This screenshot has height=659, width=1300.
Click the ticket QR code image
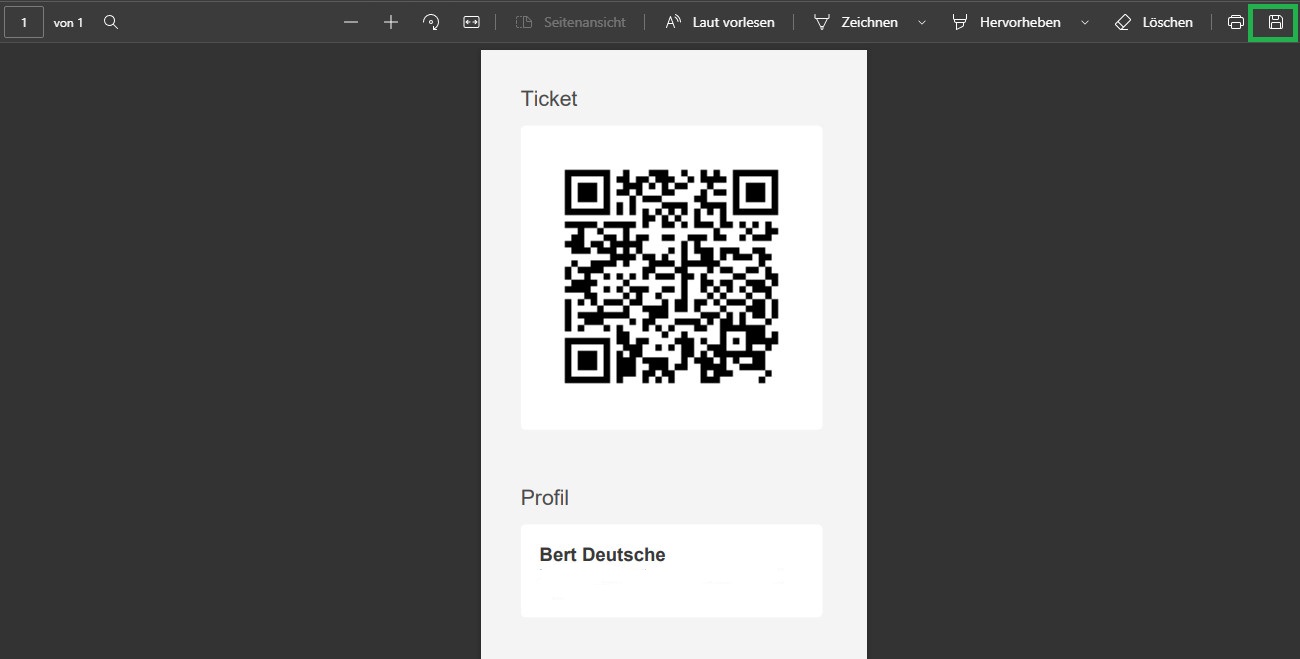[x=671, y=277]
